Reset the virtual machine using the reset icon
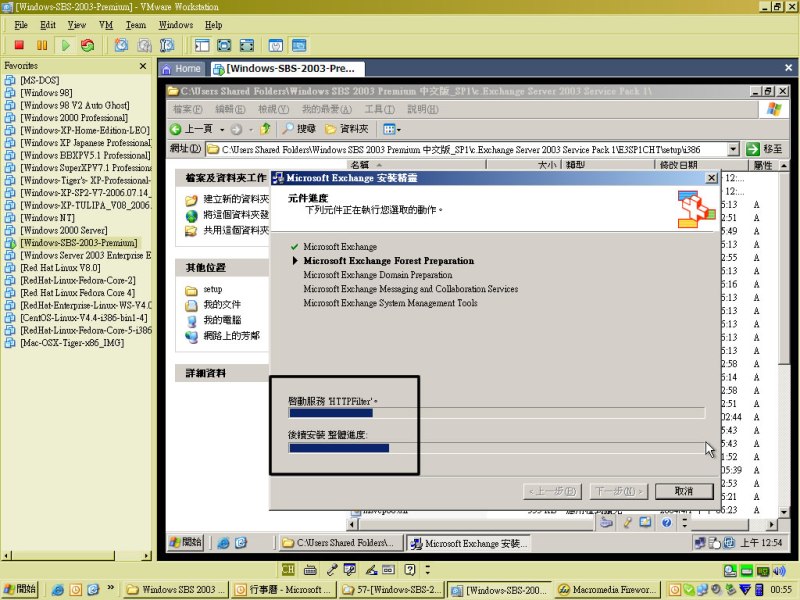 pyautogui.click(x=88, y=45)
